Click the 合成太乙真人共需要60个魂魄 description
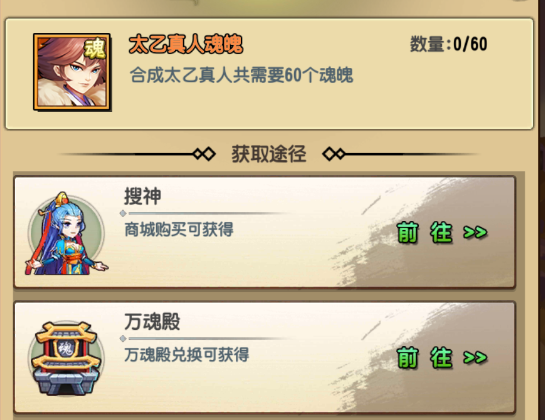This screenshot has height=420, width=545. point(242,75)
